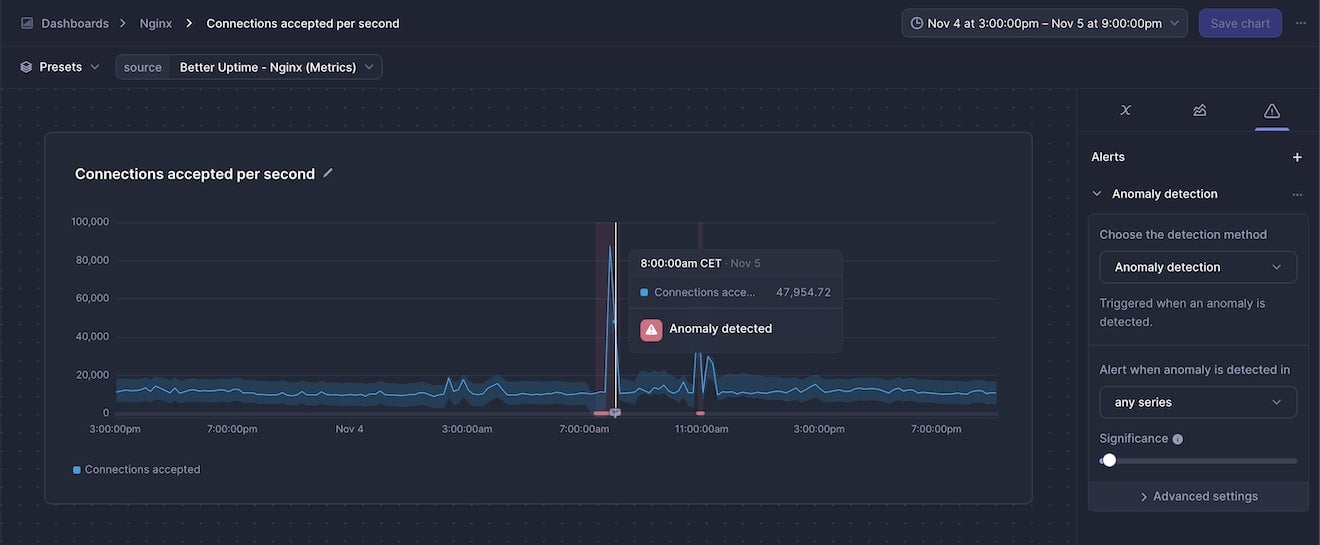Open the query variables tab icon
This screenshot has height=545, width=1320.
(1125, 110)
